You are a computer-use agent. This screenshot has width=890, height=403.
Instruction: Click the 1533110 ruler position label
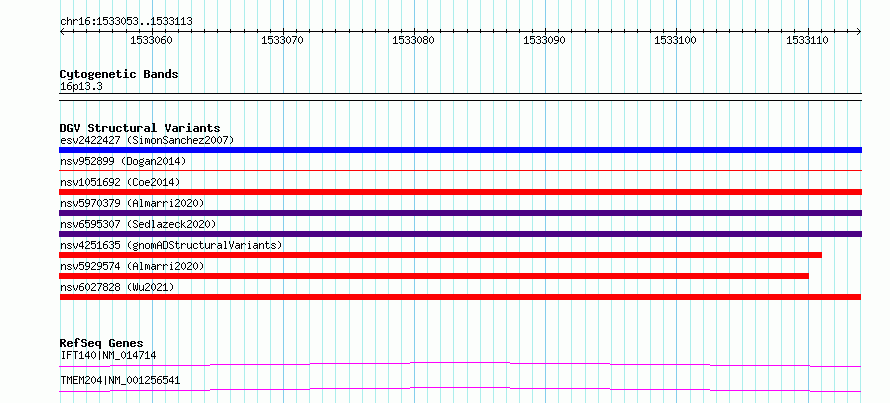tap(807, 40)
